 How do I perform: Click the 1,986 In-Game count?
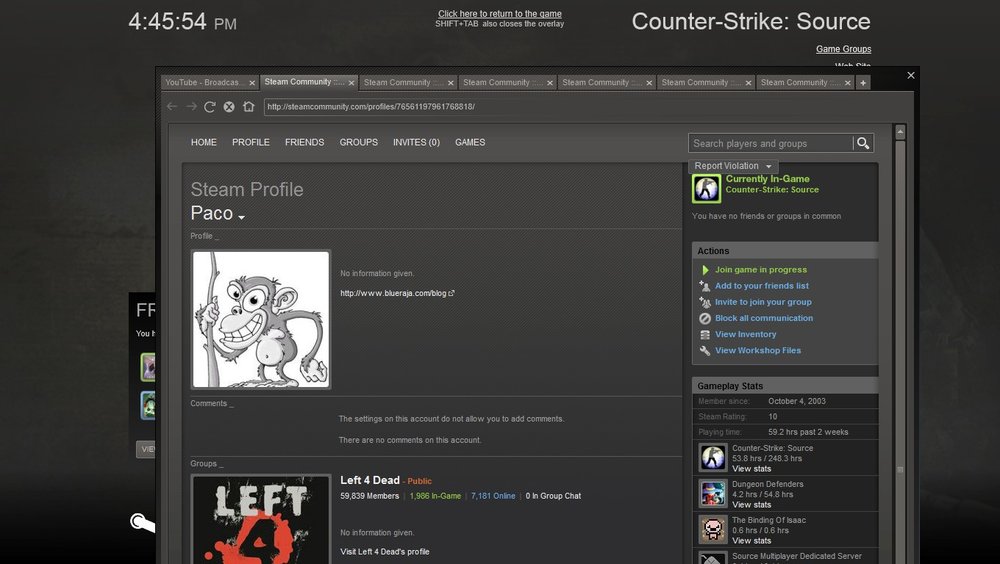[x=435, y=496]
